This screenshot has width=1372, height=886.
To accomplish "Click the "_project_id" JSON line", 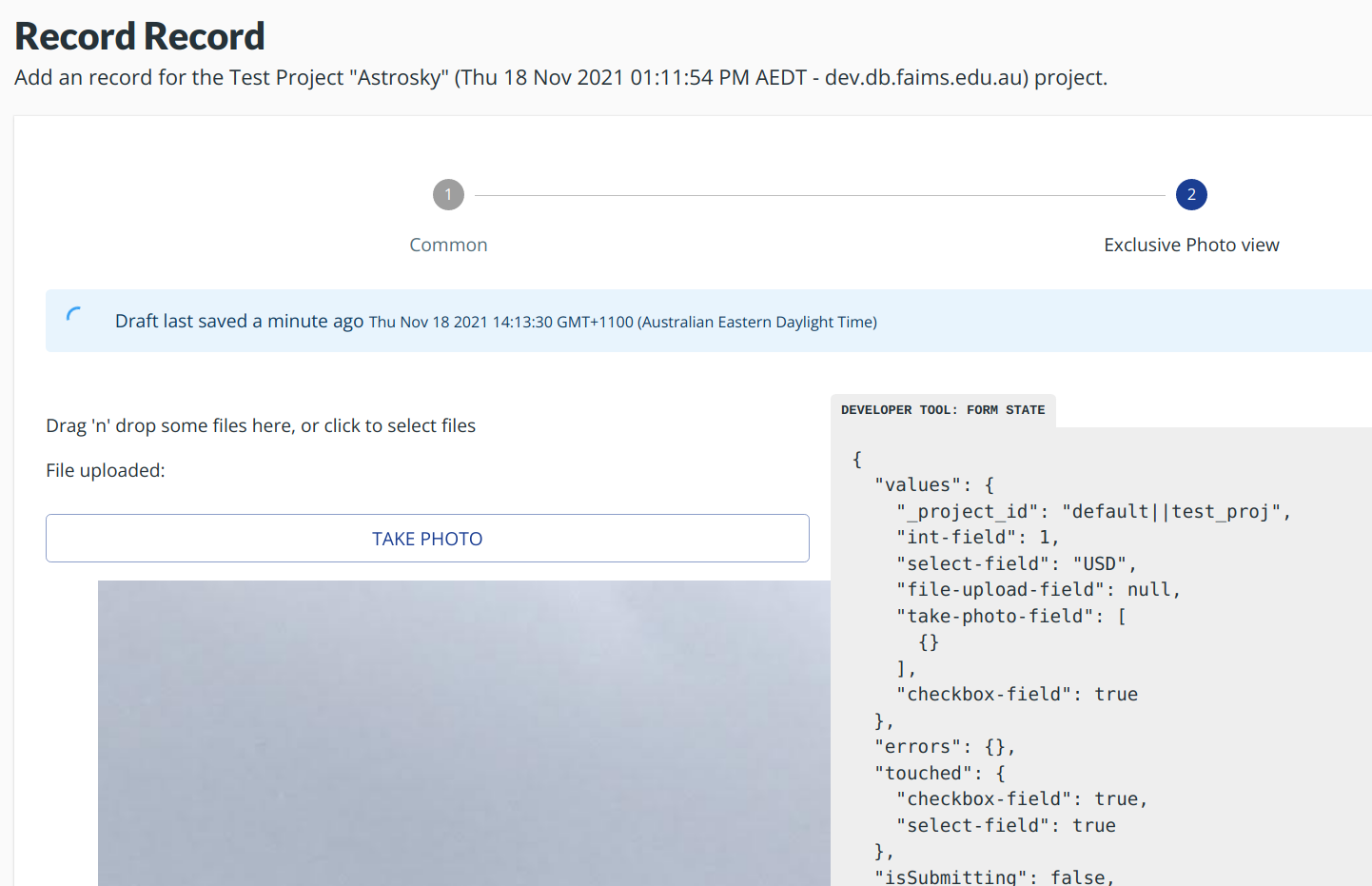I will coord(1093,511).
